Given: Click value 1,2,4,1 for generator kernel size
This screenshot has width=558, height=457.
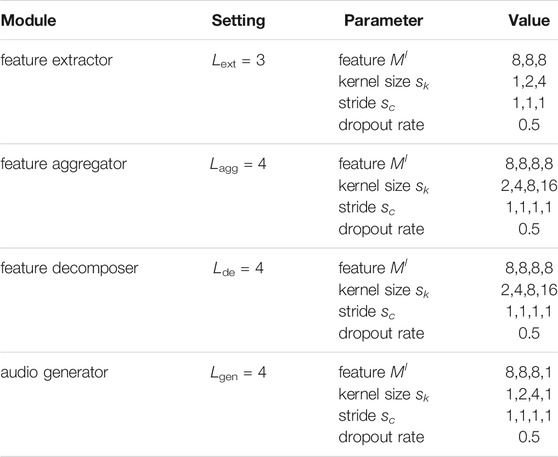Looking at the screenshot, I should [529, 394].
